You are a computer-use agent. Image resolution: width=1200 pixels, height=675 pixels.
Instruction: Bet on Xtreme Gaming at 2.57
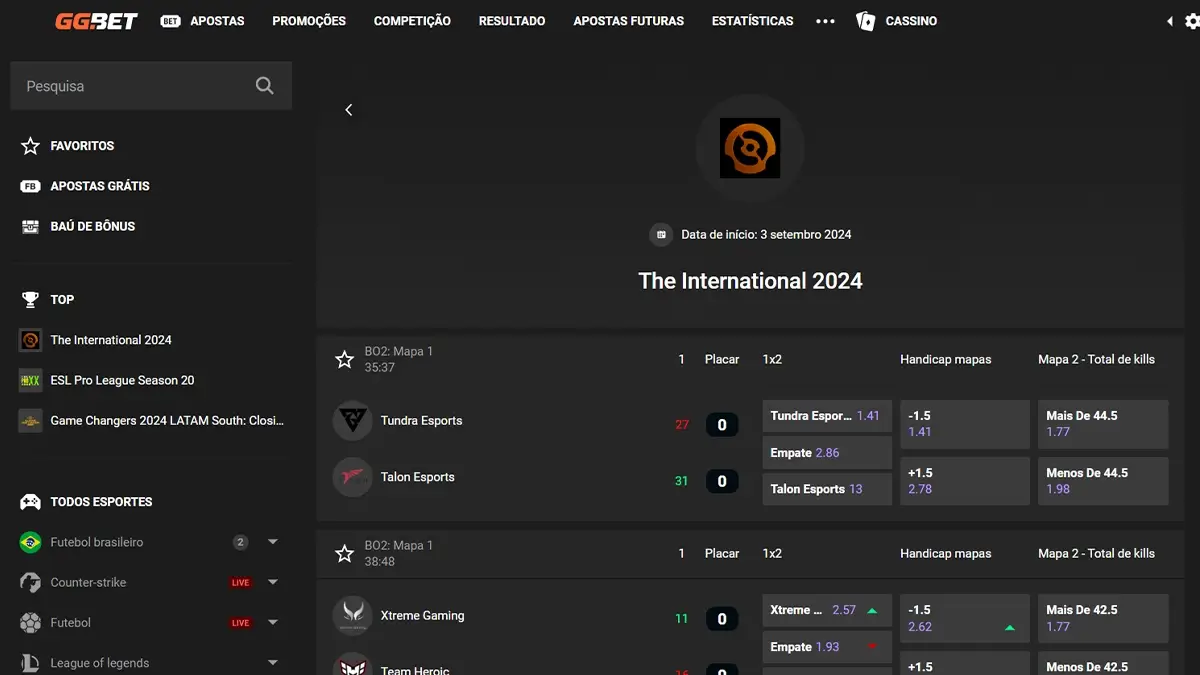(x=827, y=610)
